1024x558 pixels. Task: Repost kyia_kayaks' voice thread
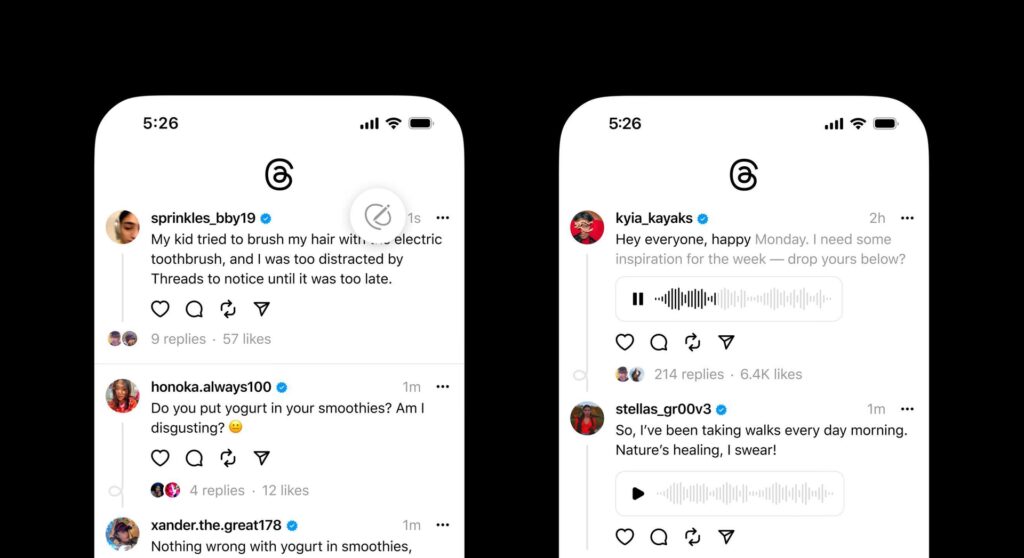[x=692, y=342]
